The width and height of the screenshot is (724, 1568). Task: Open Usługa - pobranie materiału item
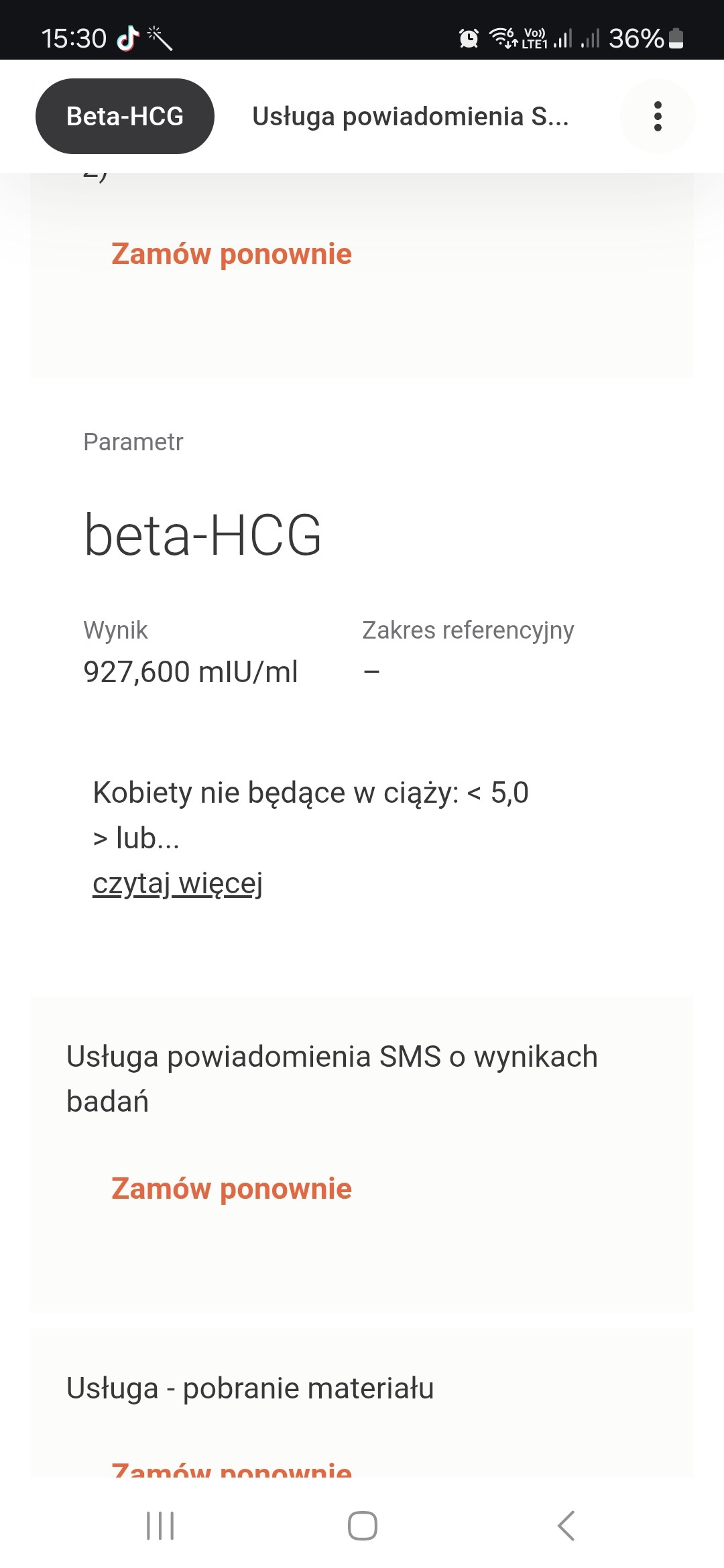pos(250,1388)
